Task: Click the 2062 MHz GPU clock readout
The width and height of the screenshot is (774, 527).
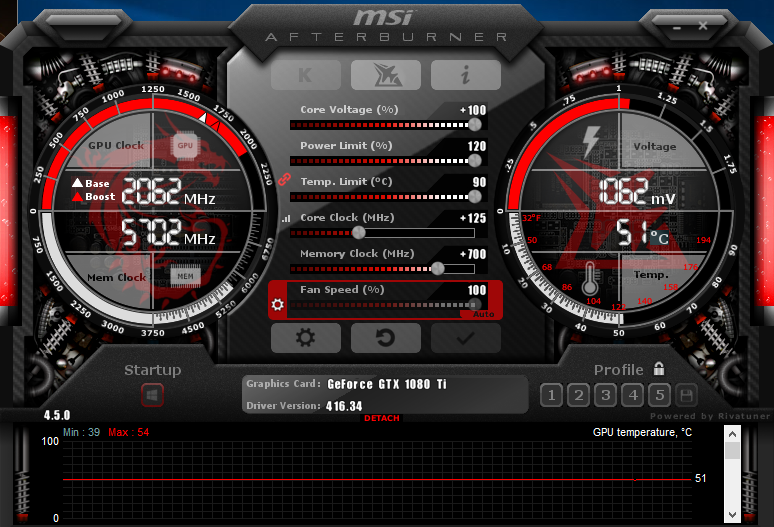Action: (169, 191)
